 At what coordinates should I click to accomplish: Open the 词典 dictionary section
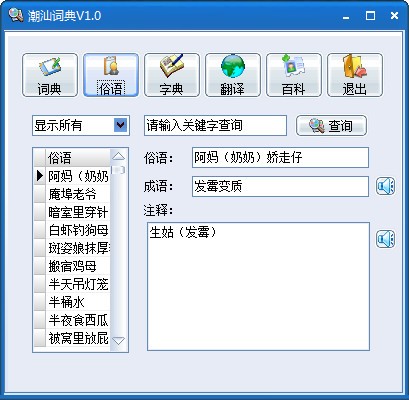tap(50, 75)
